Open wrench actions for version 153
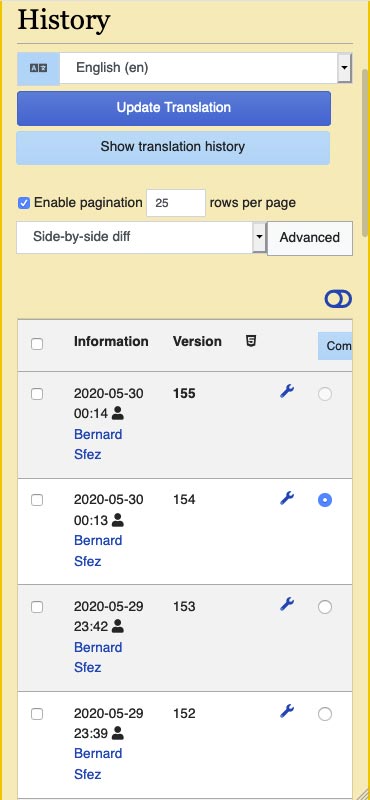 point(287,605)
